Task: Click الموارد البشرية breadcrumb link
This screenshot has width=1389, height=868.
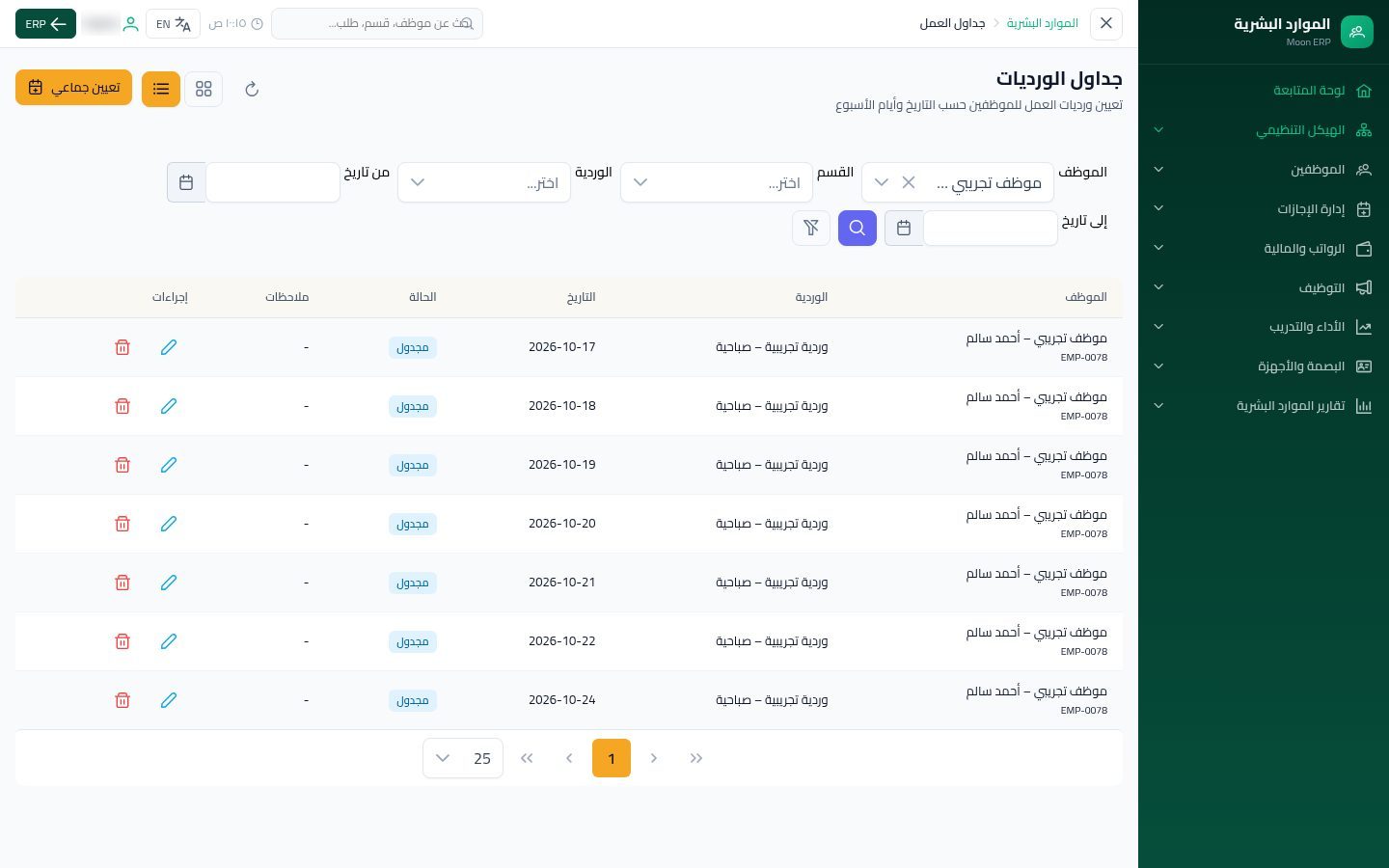Action: pos(1043,23)
